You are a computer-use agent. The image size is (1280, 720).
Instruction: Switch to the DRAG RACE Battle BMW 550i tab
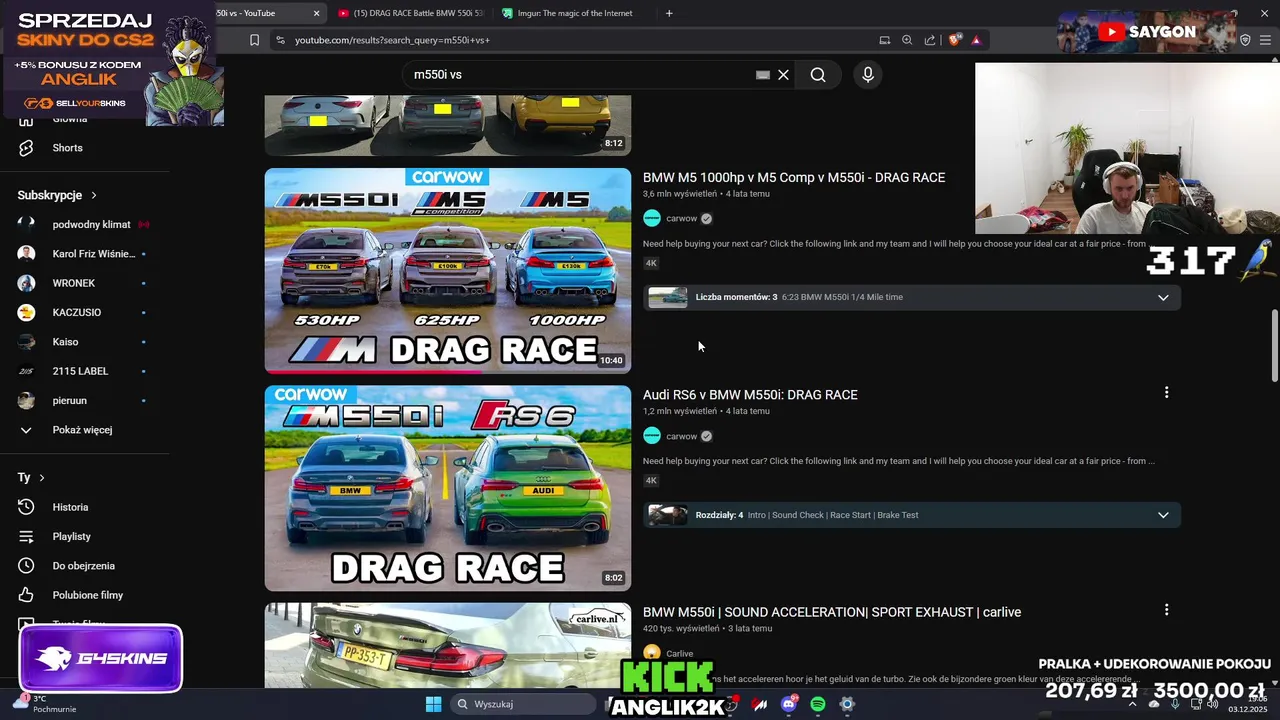click(x=410, y=13)
